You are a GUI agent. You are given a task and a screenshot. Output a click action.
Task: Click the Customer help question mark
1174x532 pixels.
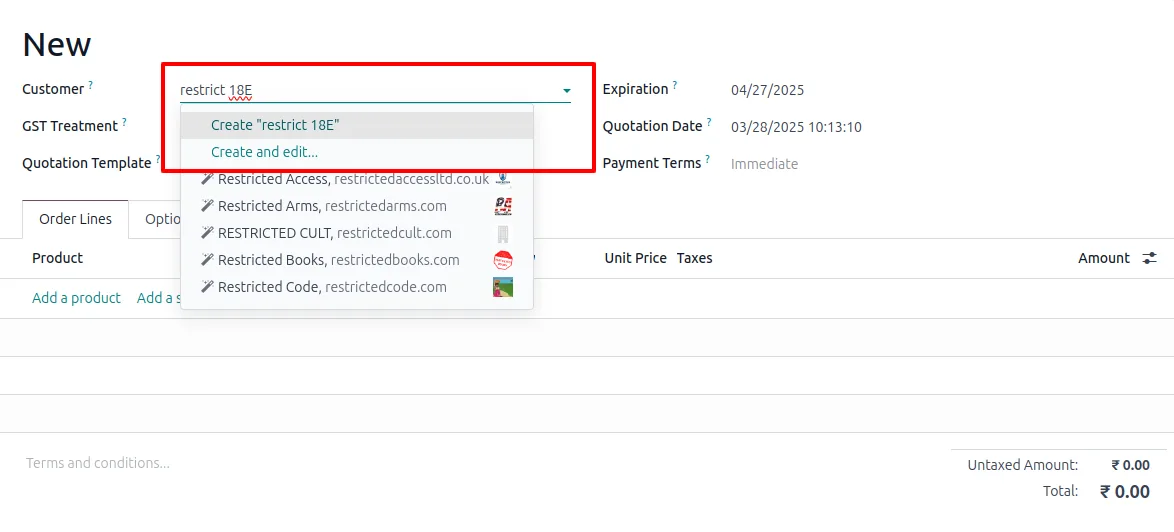click(91, 85)
